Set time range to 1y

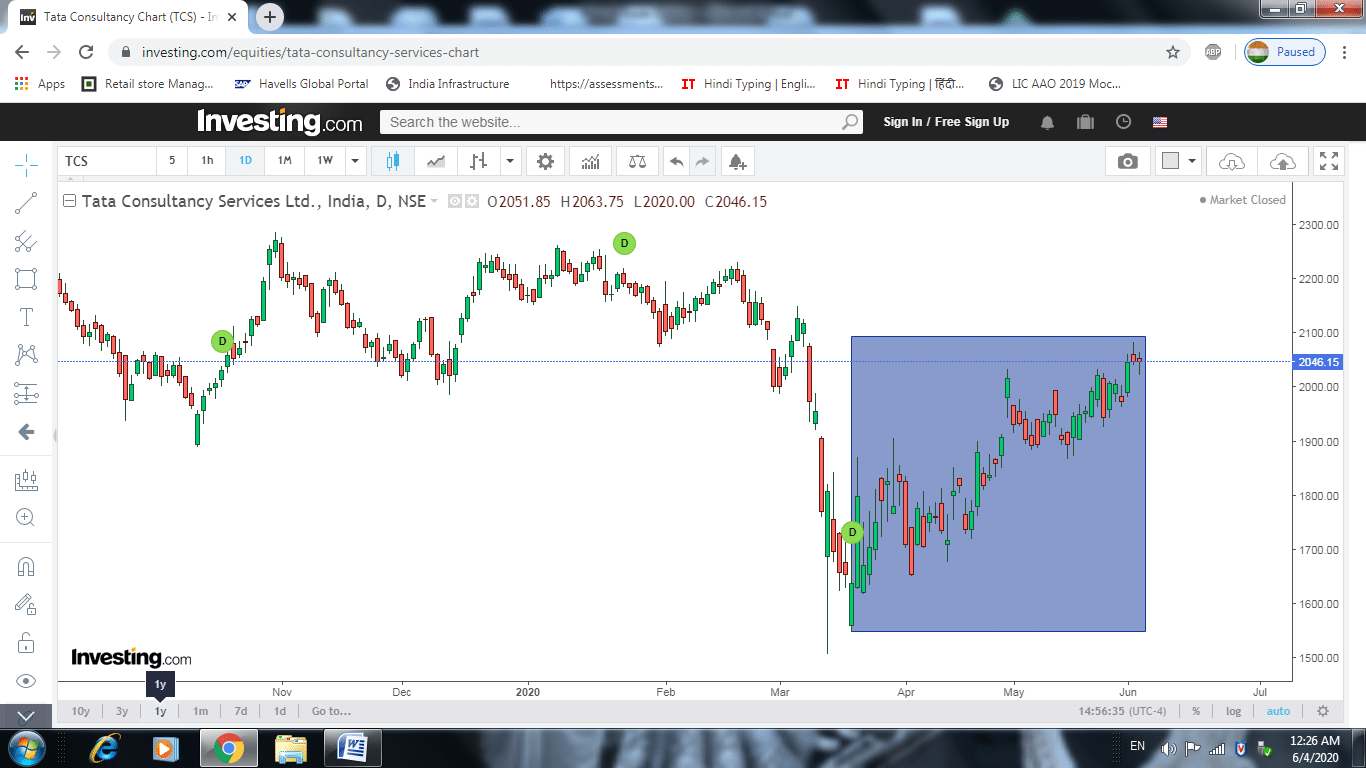pos(160,711)
